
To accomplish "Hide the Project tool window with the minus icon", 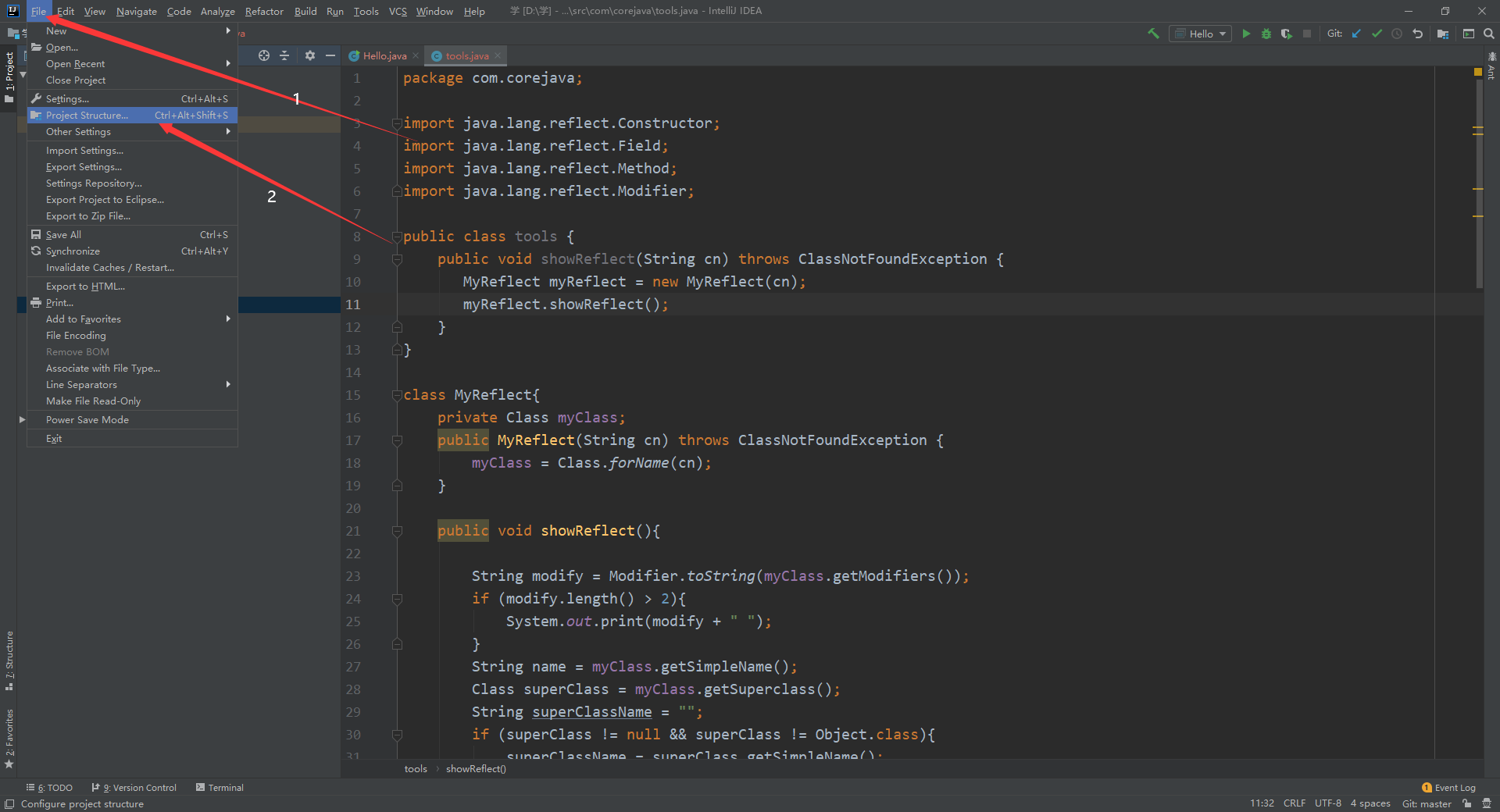I will [330, 55].
